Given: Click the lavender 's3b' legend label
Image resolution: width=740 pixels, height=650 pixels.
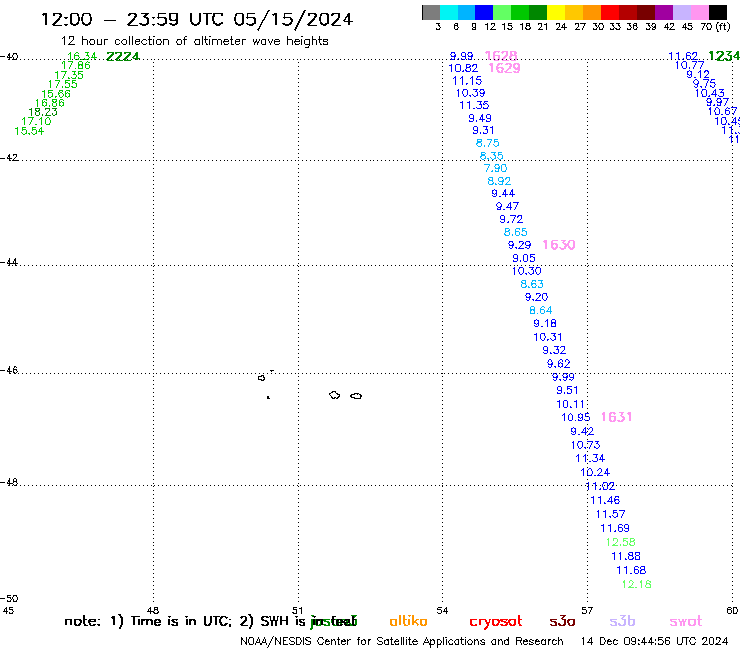Looking at the screenshot, I should pos(622,622).
